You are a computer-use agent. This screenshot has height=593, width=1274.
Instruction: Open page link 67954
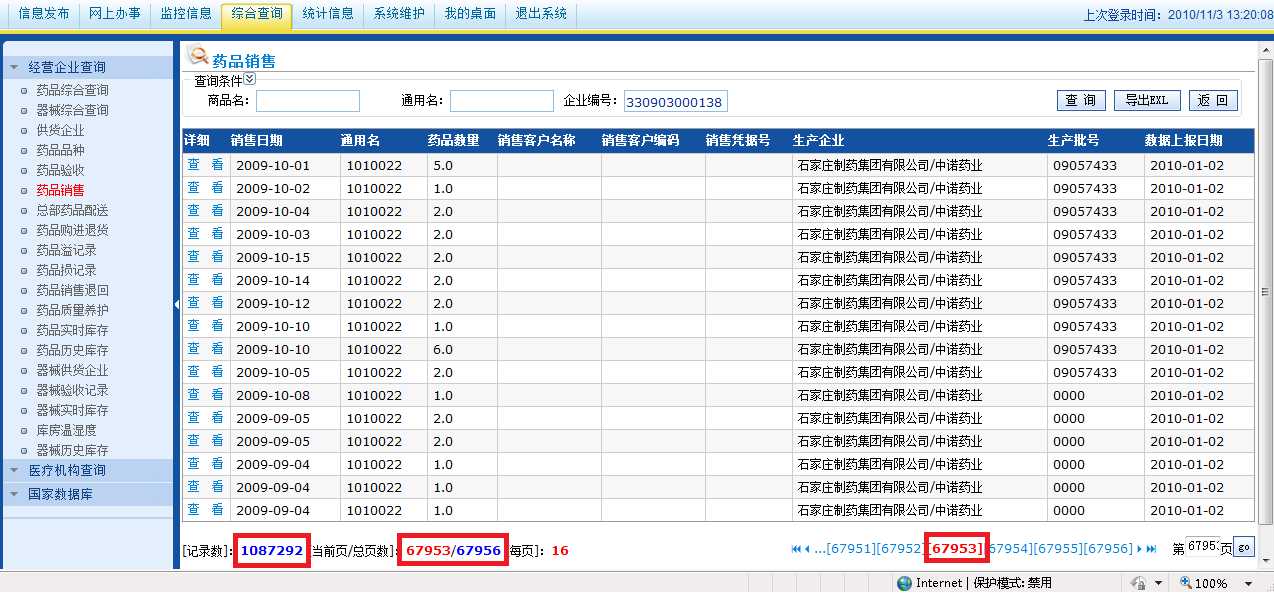point(1012,549)
